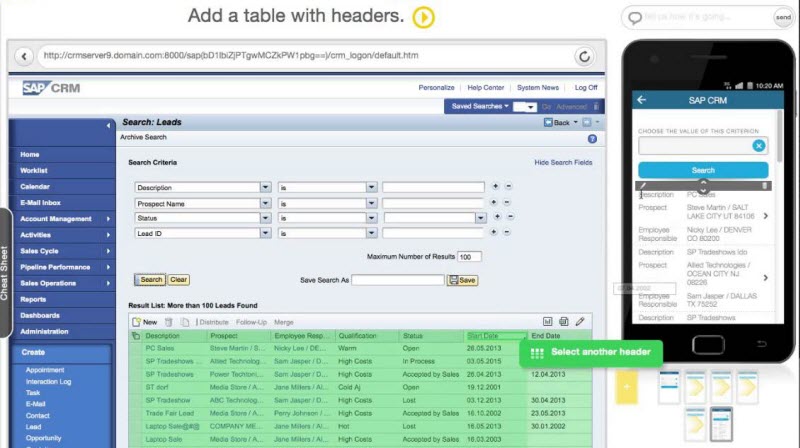Open Home in the navigation menu
Image resolution: width=800 pixels, height=448 pixels.
(x=30, y=155)
